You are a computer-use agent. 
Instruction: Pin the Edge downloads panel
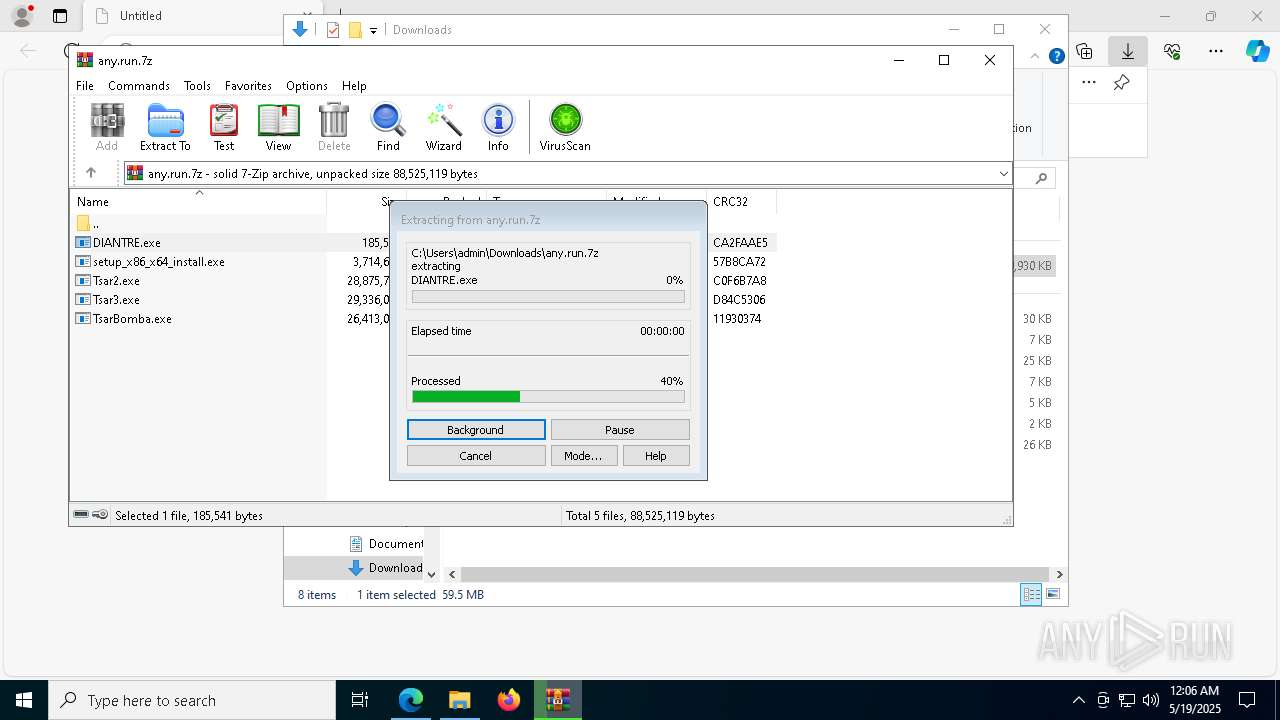1122,83
